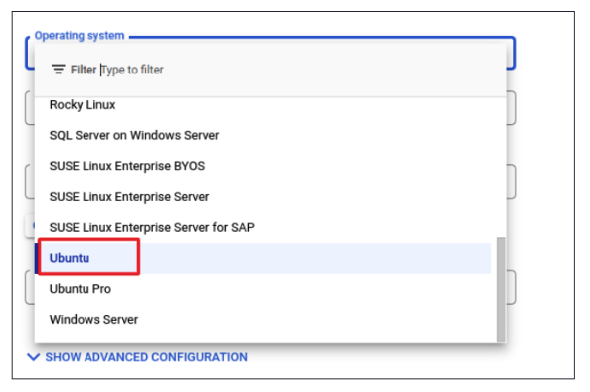Pick SUSE Linux Enterprise Server

(x=263, y=197)
